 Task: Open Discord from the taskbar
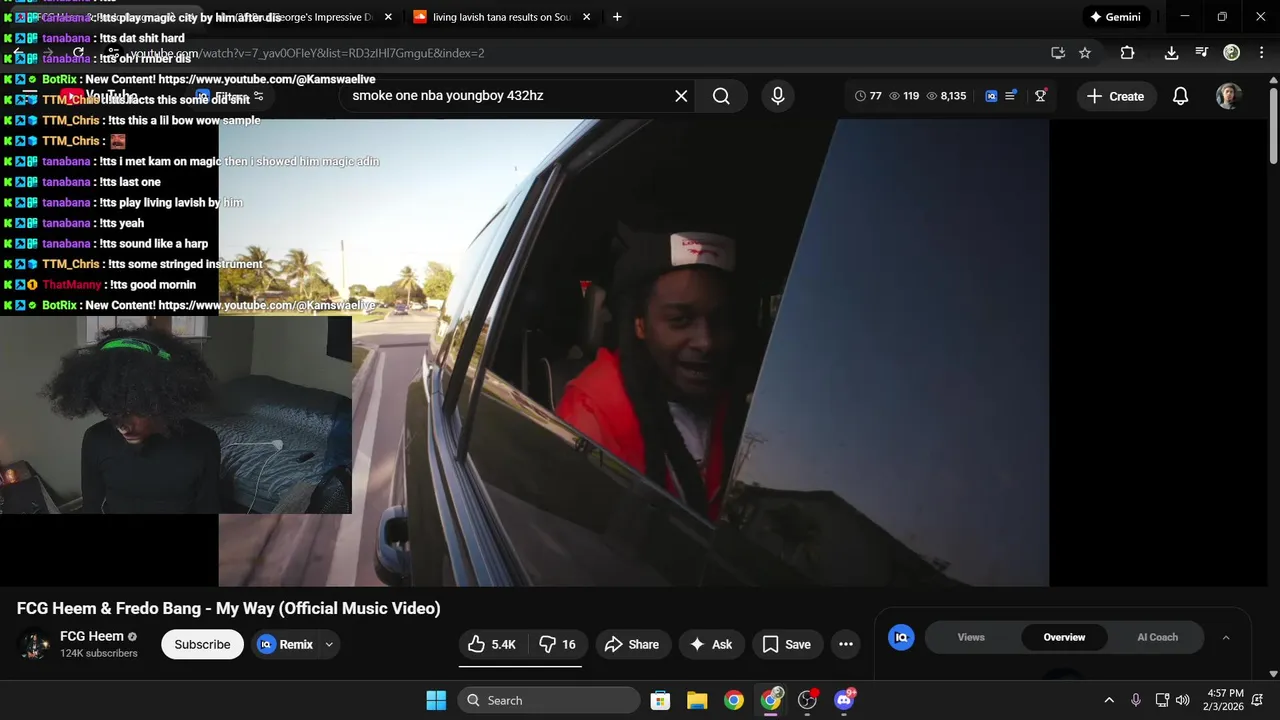point(844,700)
